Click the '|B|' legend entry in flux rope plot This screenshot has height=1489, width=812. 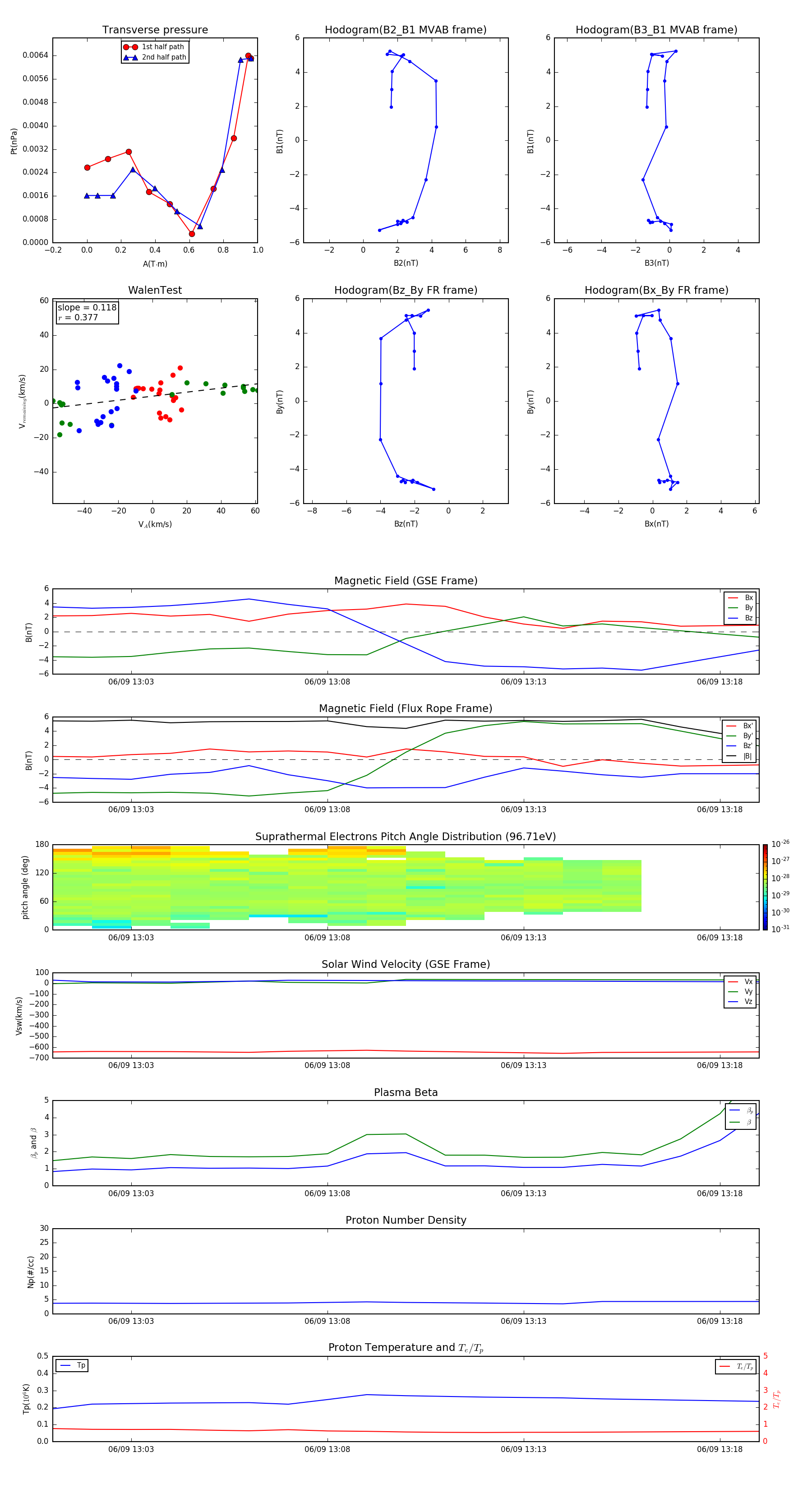tap(740, 756)
